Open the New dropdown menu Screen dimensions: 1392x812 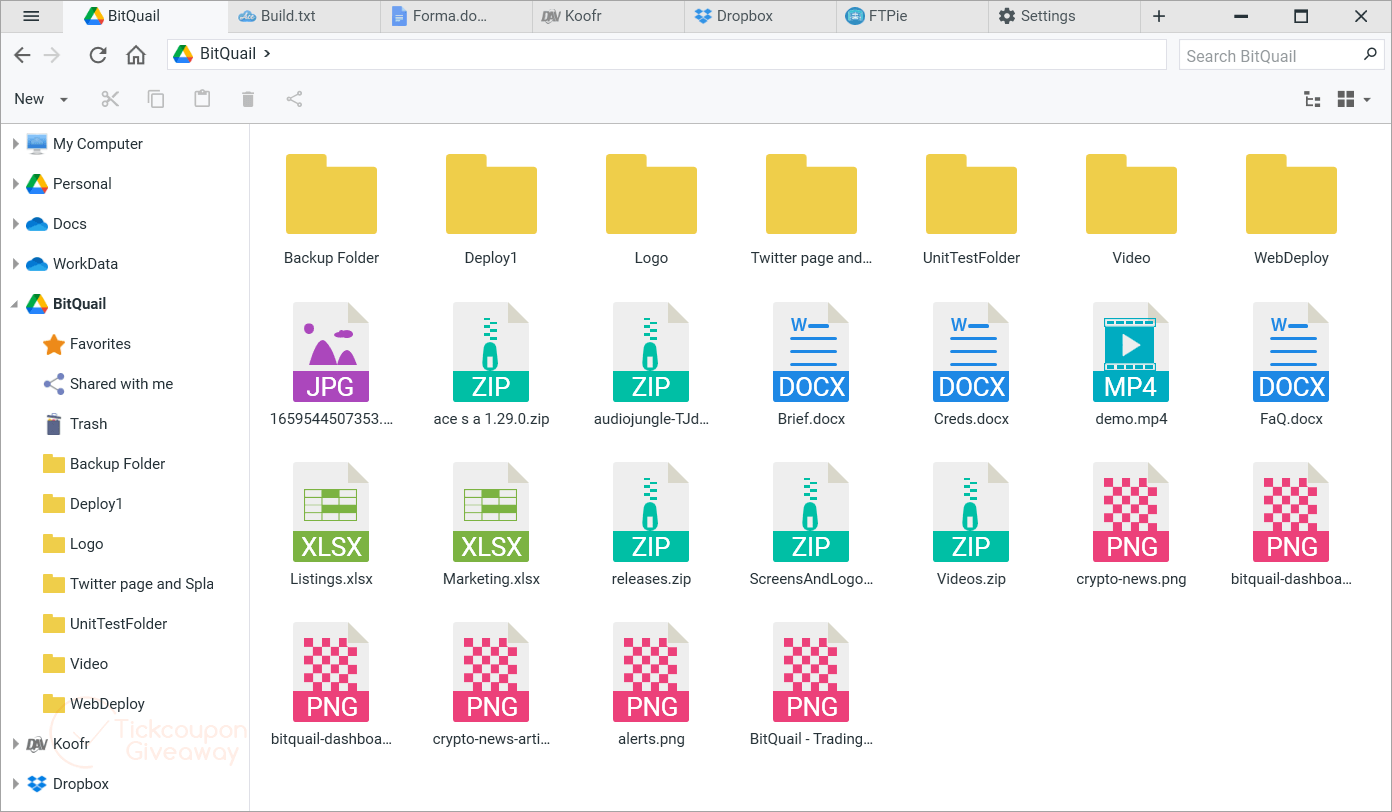click(x=41, y=99)
